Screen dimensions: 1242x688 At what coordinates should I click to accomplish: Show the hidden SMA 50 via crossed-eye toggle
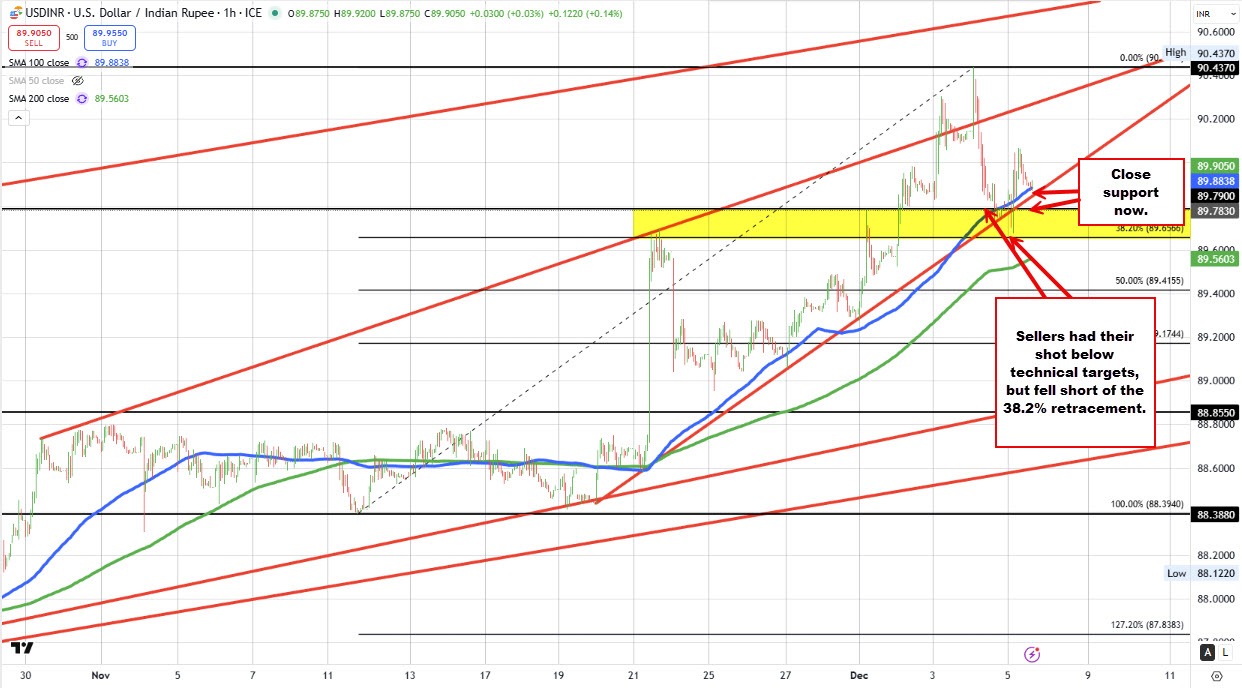coord(77,80)
